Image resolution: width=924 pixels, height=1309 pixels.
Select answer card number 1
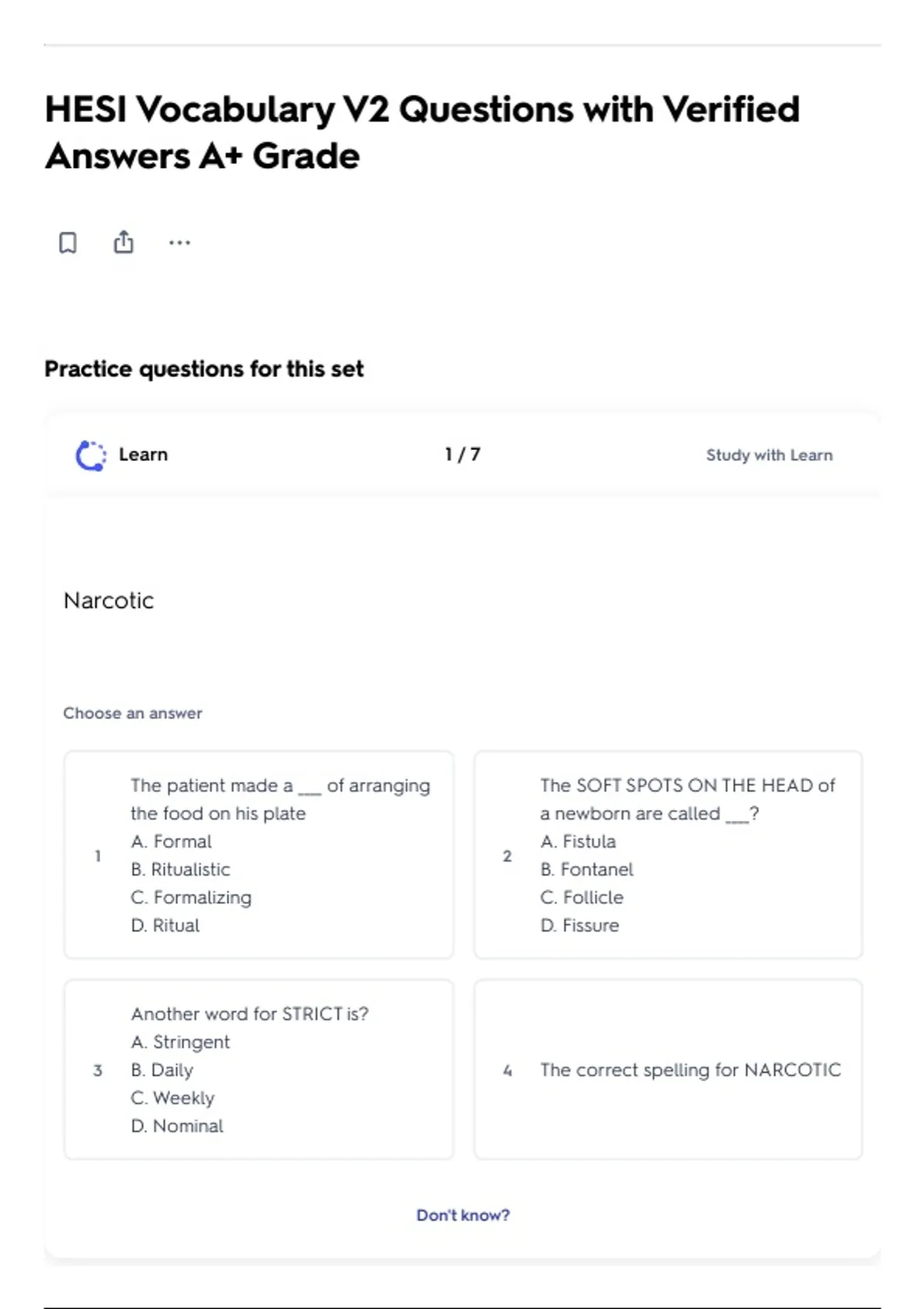(x=259, y=855)
